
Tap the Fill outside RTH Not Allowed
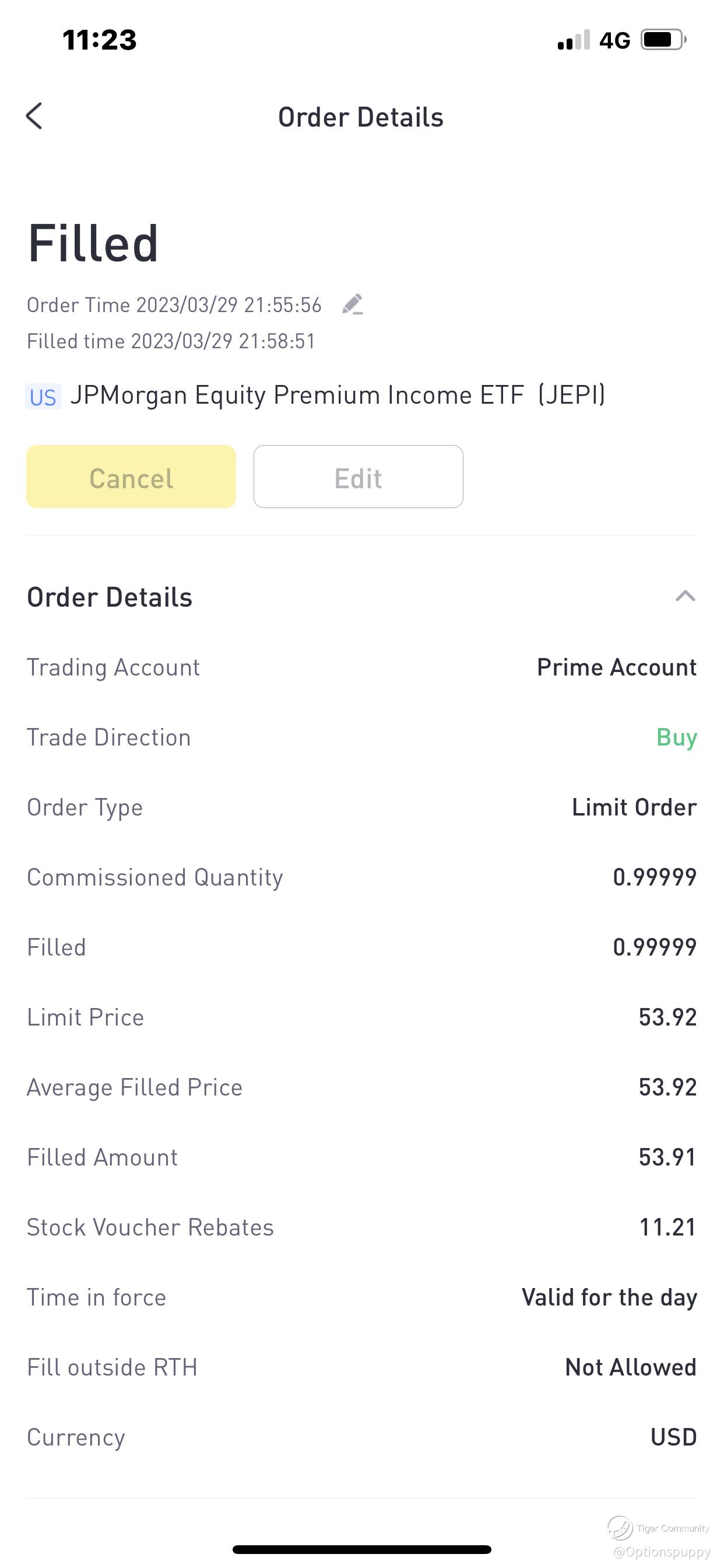pos(630,1367)
